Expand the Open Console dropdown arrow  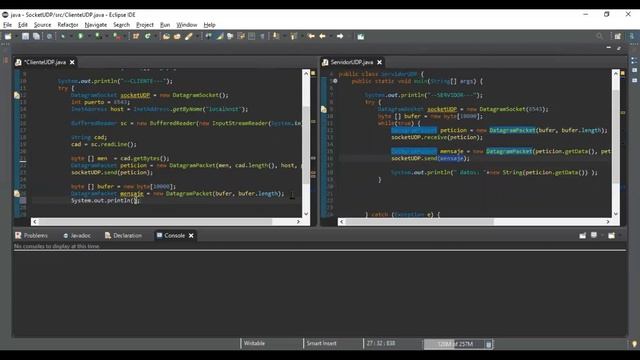(x=620, y=236)
